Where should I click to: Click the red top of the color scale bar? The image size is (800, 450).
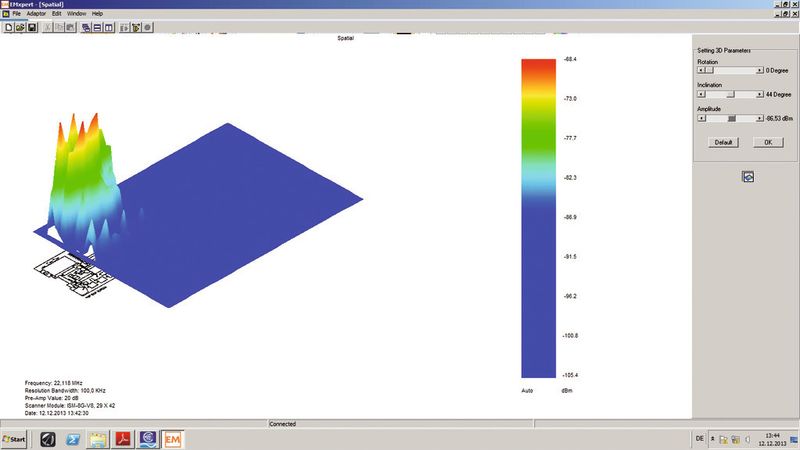click(x=538, y=66)
